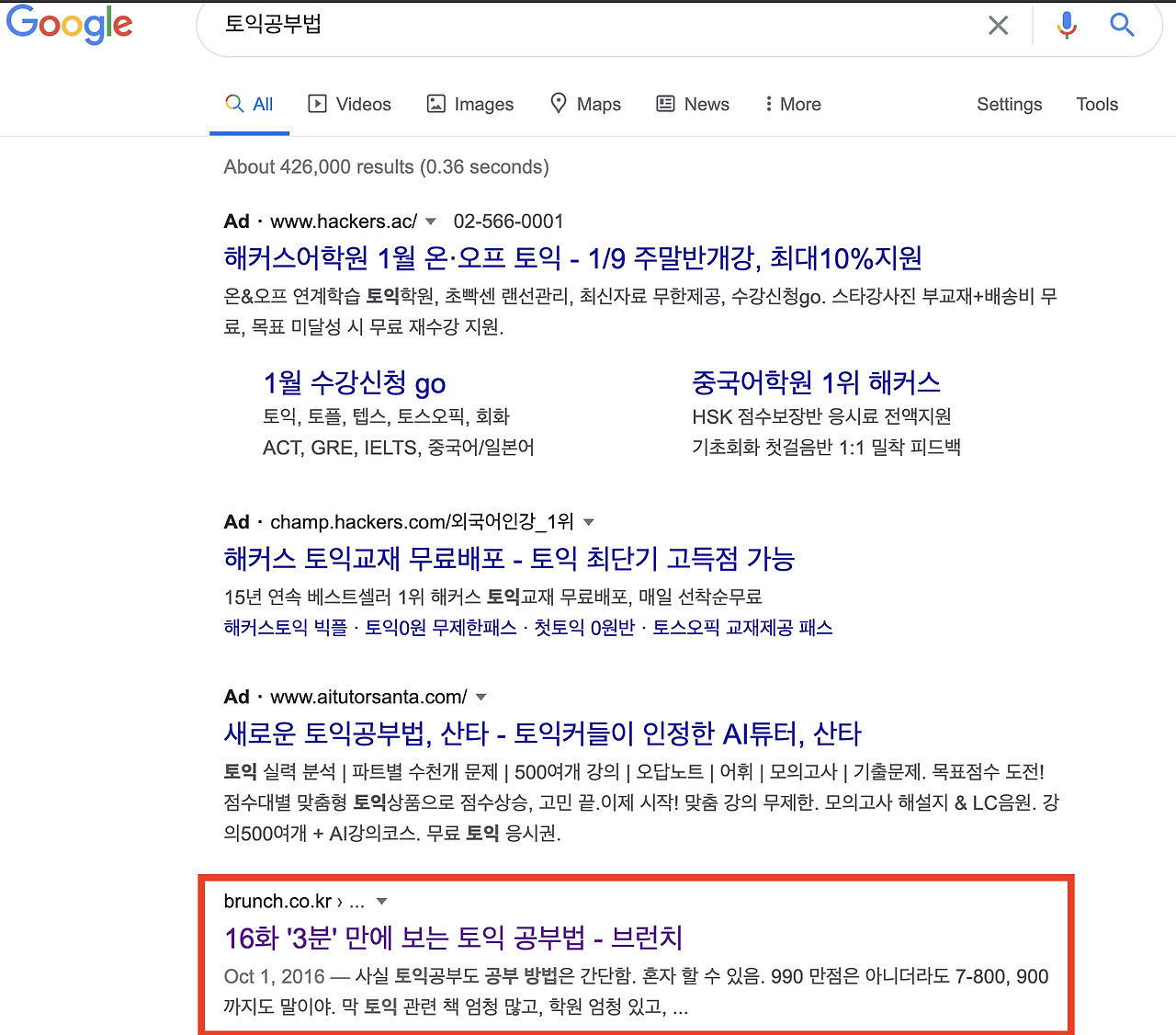Follow the 토익0원 무제한패스 sitelink
This screenshot has width=1176, height=1035.
[x=441, y=628]
